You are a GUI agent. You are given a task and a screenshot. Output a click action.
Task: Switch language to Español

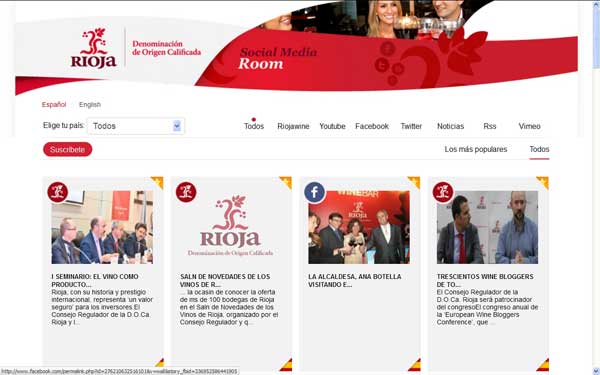point(54,104)
